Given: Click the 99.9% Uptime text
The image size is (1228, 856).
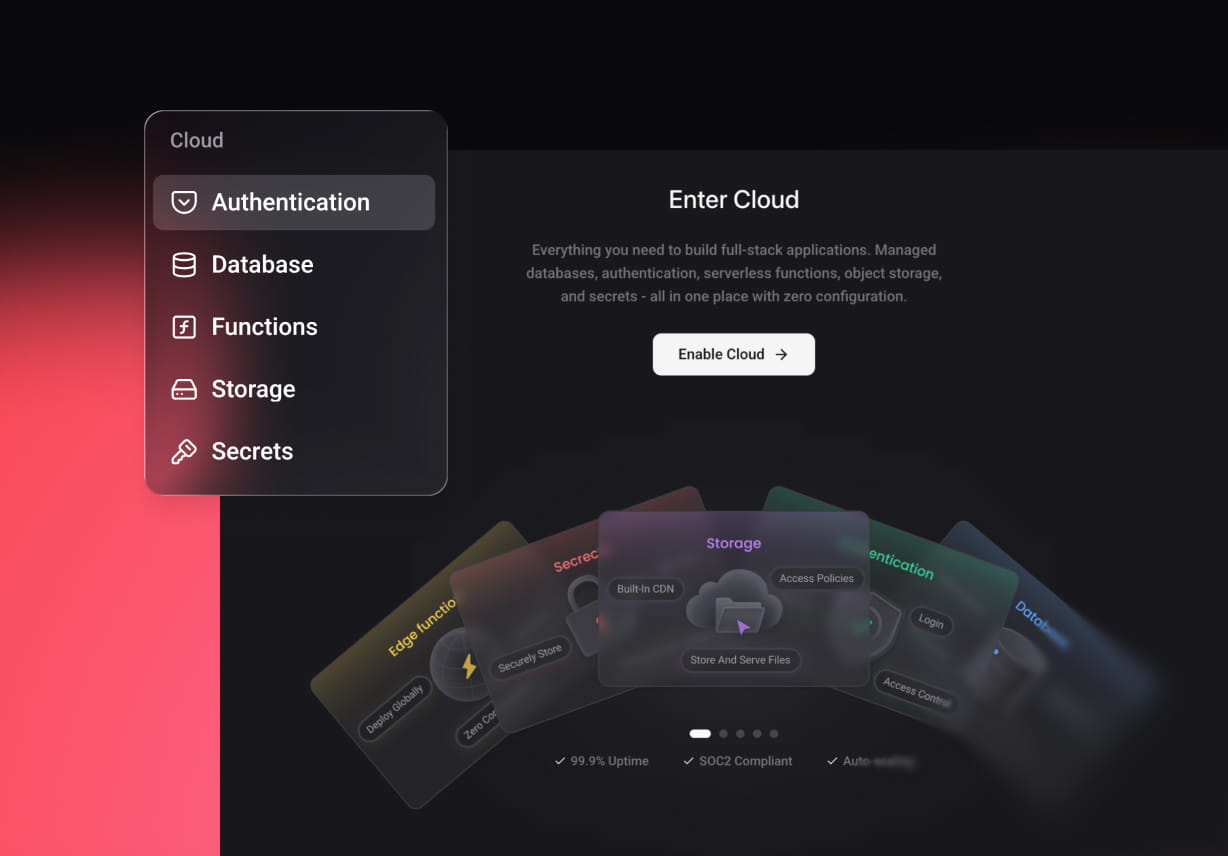Looking at the screenshot, I should 610,761.
